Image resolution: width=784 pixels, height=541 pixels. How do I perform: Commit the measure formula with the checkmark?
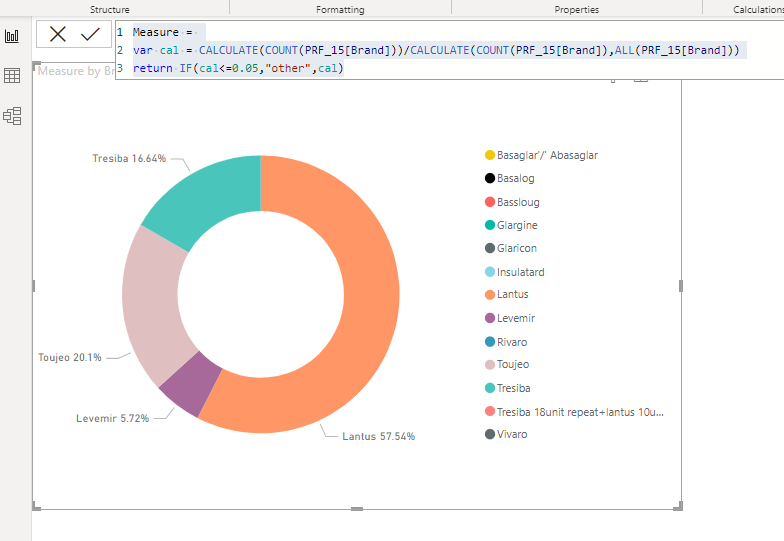point(90,34)
